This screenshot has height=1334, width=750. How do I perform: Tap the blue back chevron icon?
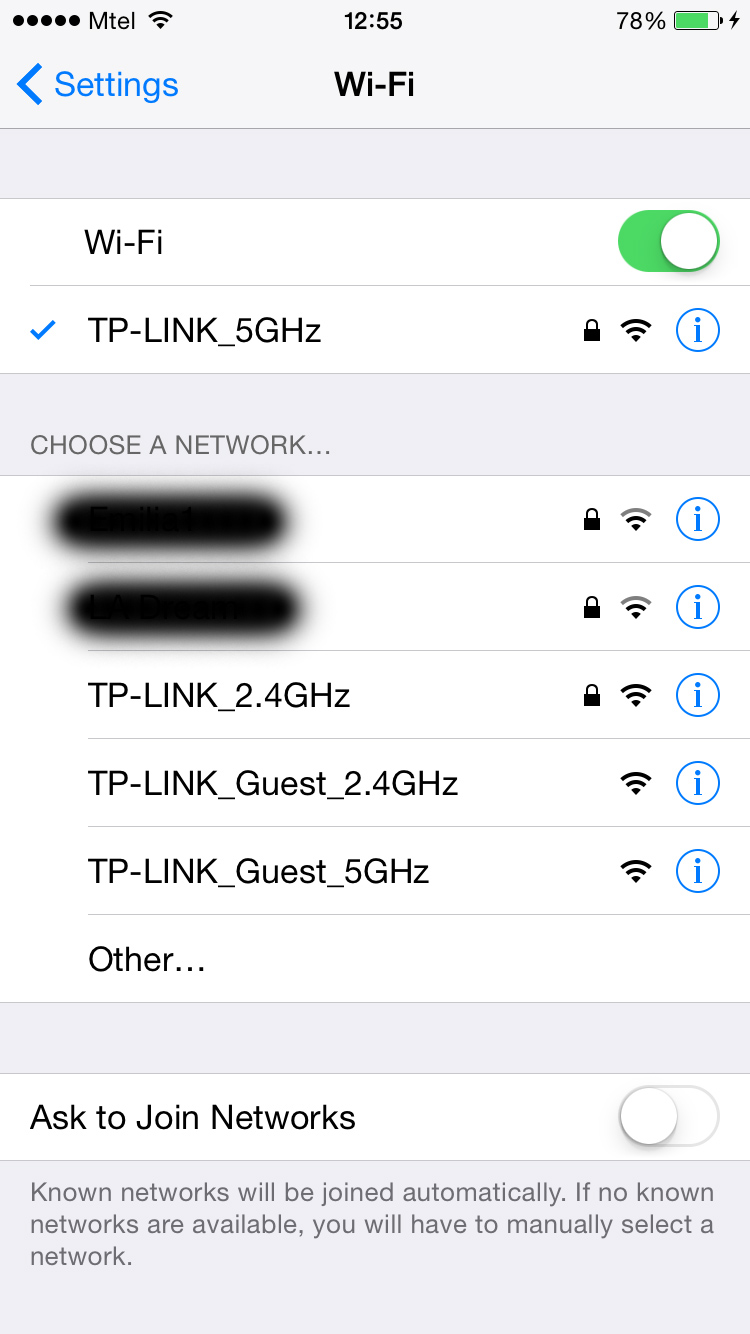pos(30,85)
